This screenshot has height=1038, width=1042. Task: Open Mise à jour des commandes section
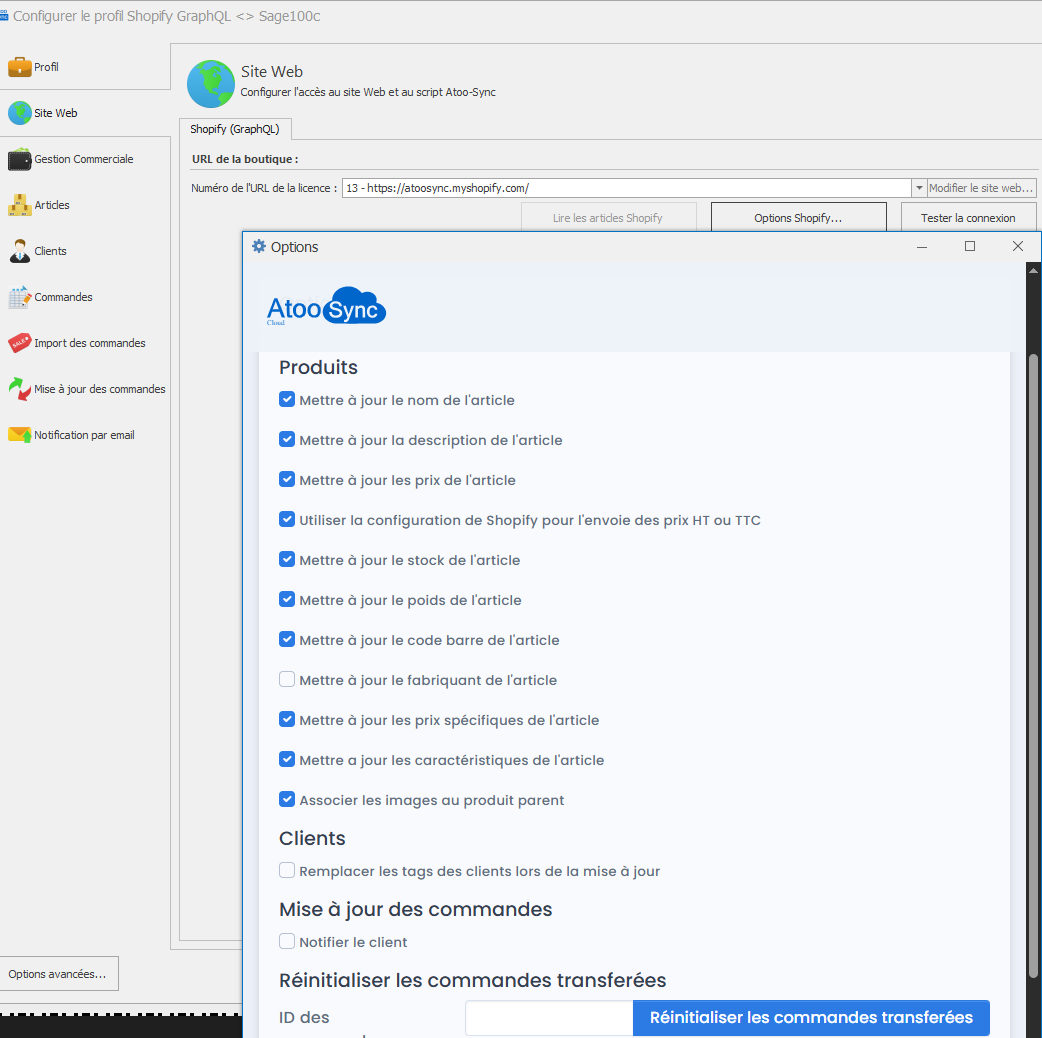(85, 389)
